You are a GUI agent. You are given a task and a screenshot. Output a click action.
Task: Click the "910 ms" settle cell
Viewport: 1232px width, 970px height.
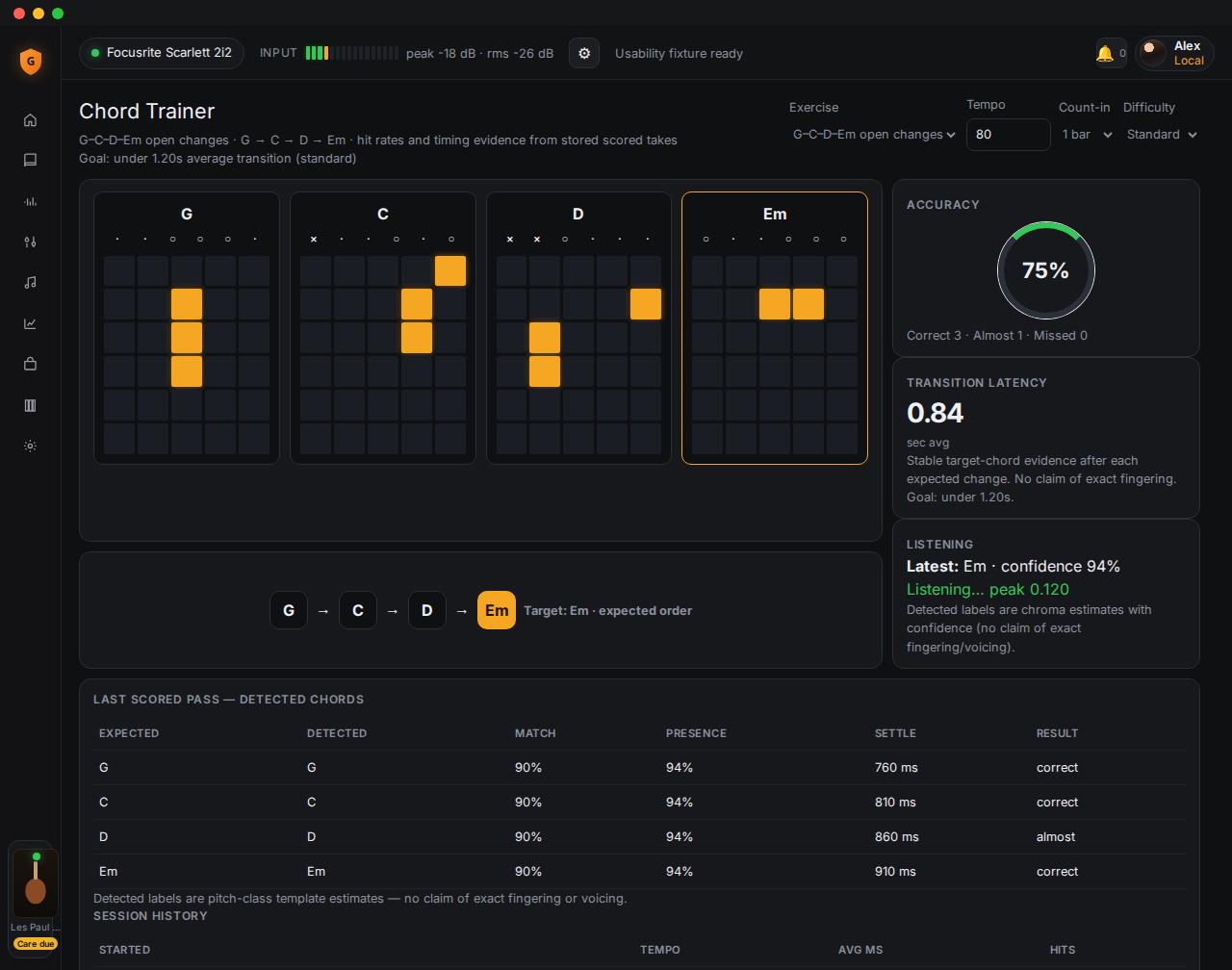[895, 872]
